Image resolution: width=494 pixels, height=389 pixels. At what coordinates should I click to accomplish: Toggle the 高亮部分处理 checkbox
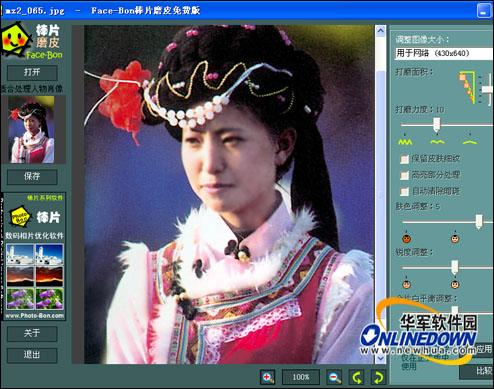[x=404, y=175]
